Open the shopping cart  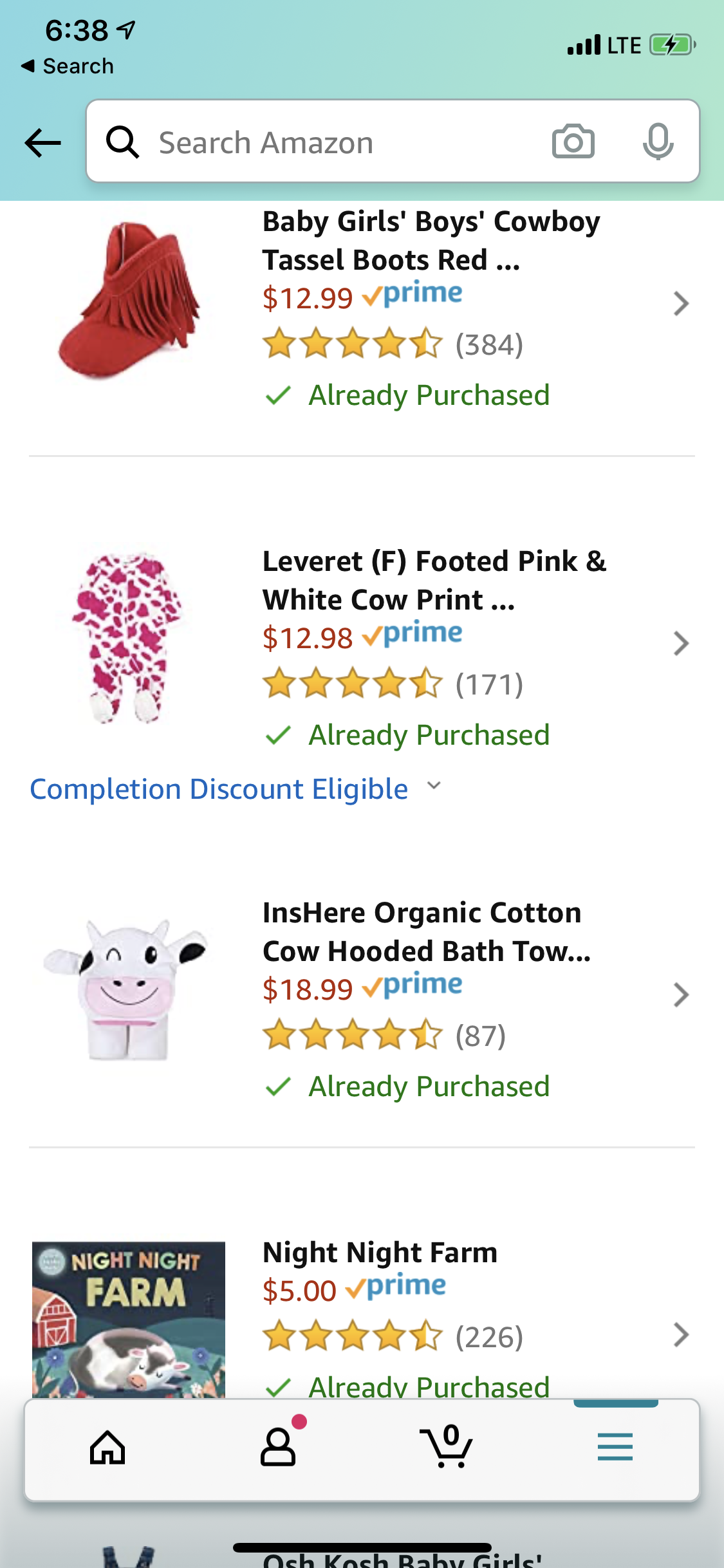coord(446,1448)
